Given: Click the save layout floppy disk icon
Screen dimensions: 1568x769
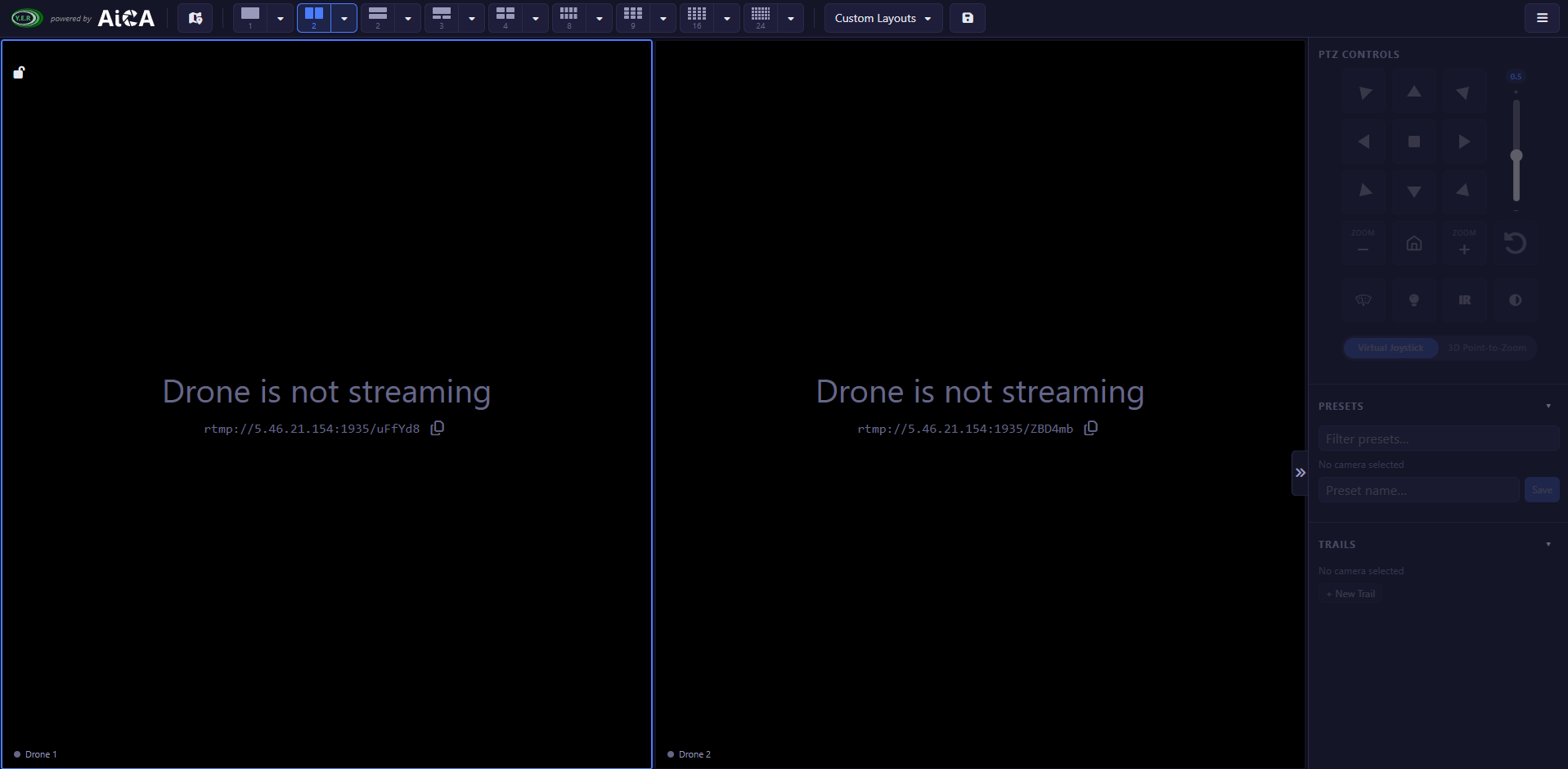Looking at the screenshot, I should [x=968, y=18].
